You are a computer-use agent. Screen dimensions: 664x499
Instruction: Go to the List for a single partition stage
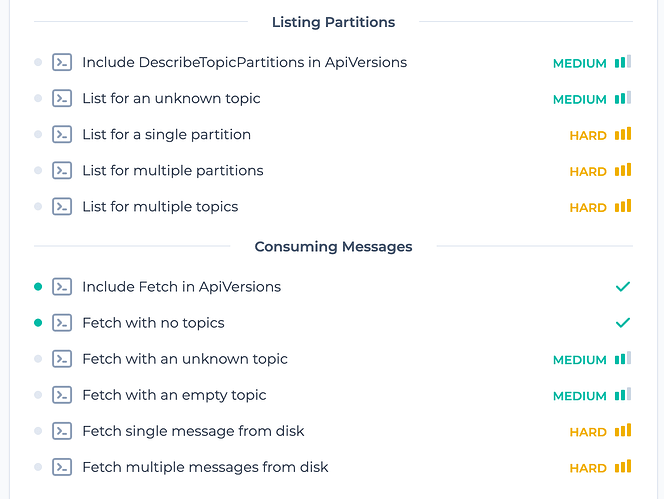pyautogui.click(x=166, y=134)
